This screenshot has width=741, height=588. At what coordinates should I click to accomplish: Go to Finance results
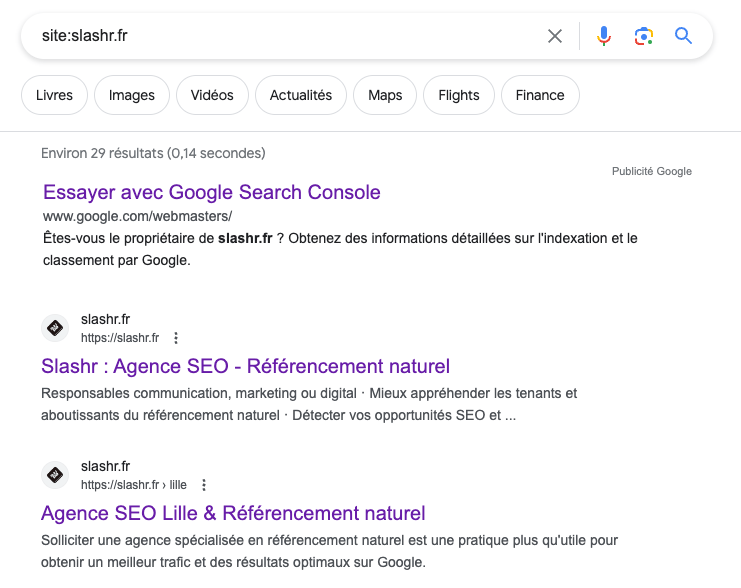point(540,96)
